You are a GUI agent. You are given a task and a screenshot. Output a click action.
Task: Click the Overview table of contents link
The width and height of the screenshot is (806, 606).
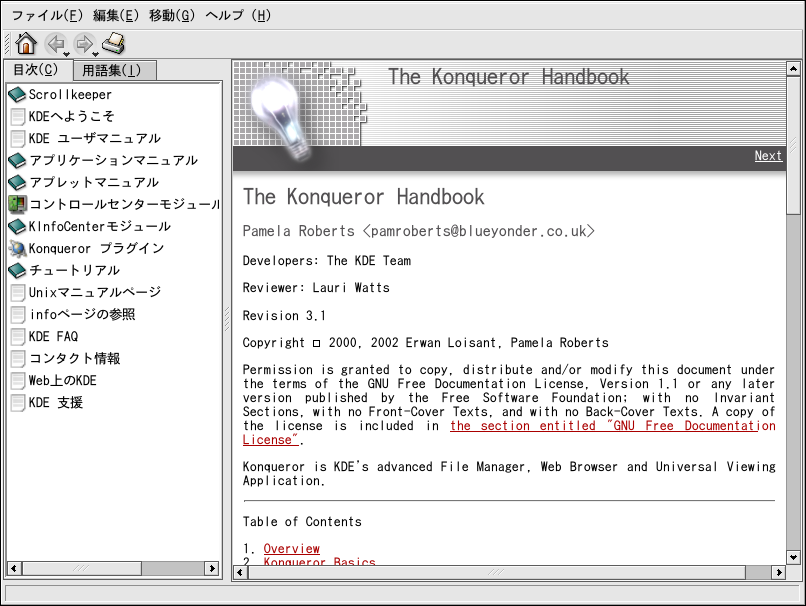(291, 548)
